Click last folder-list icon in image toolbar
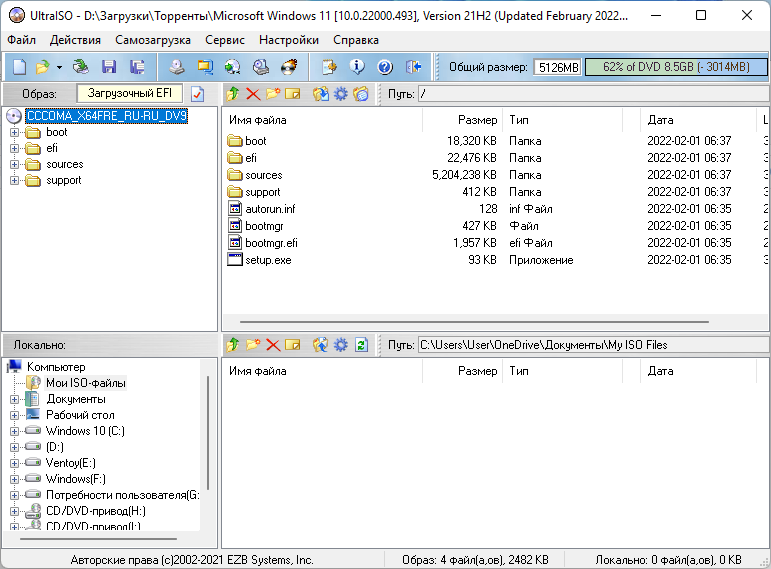Screen dimensions: 771x569 [x=361, y=93]
